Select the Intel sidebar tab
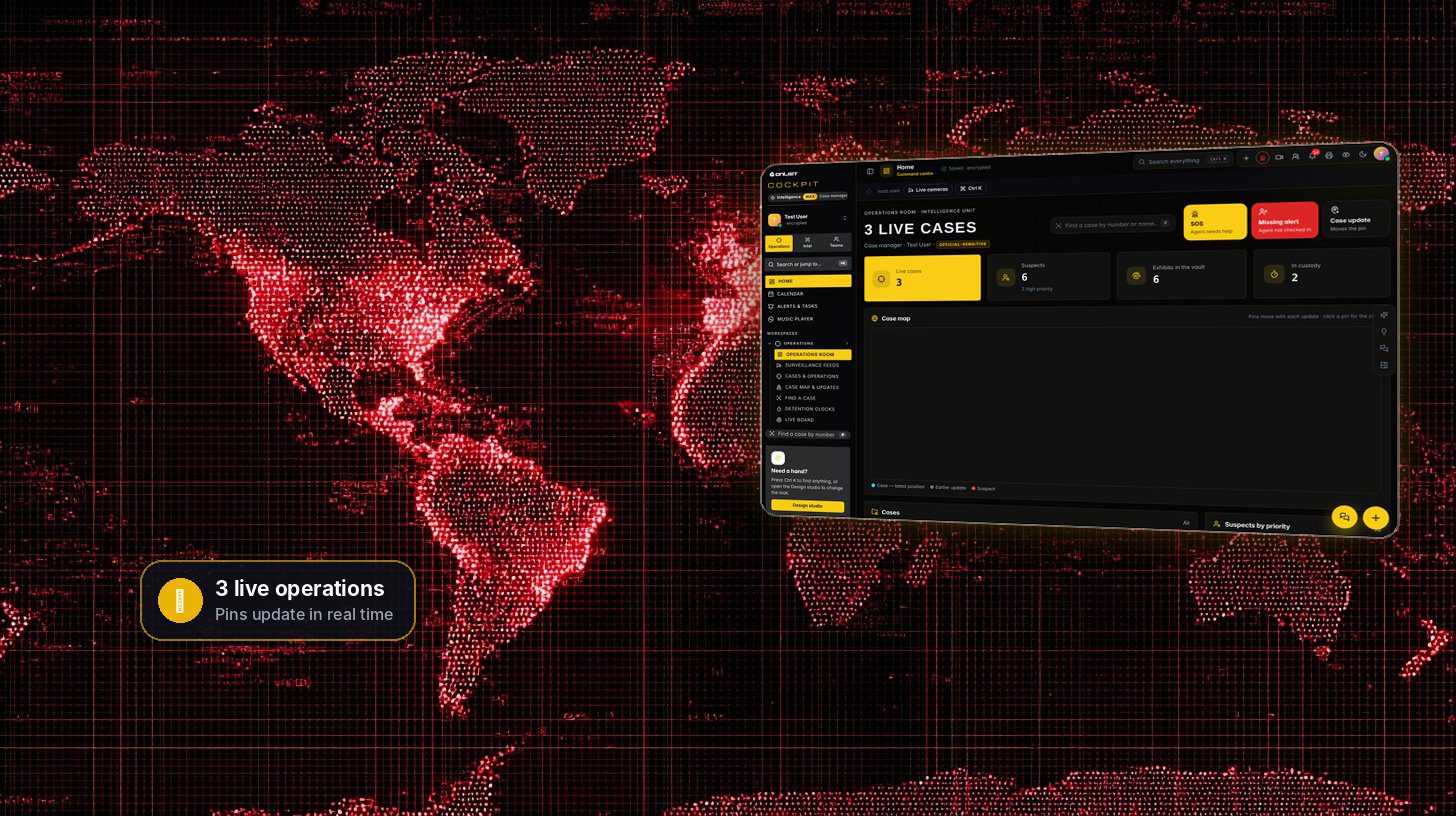This screenshot has width=1456, height=816. 808,242
